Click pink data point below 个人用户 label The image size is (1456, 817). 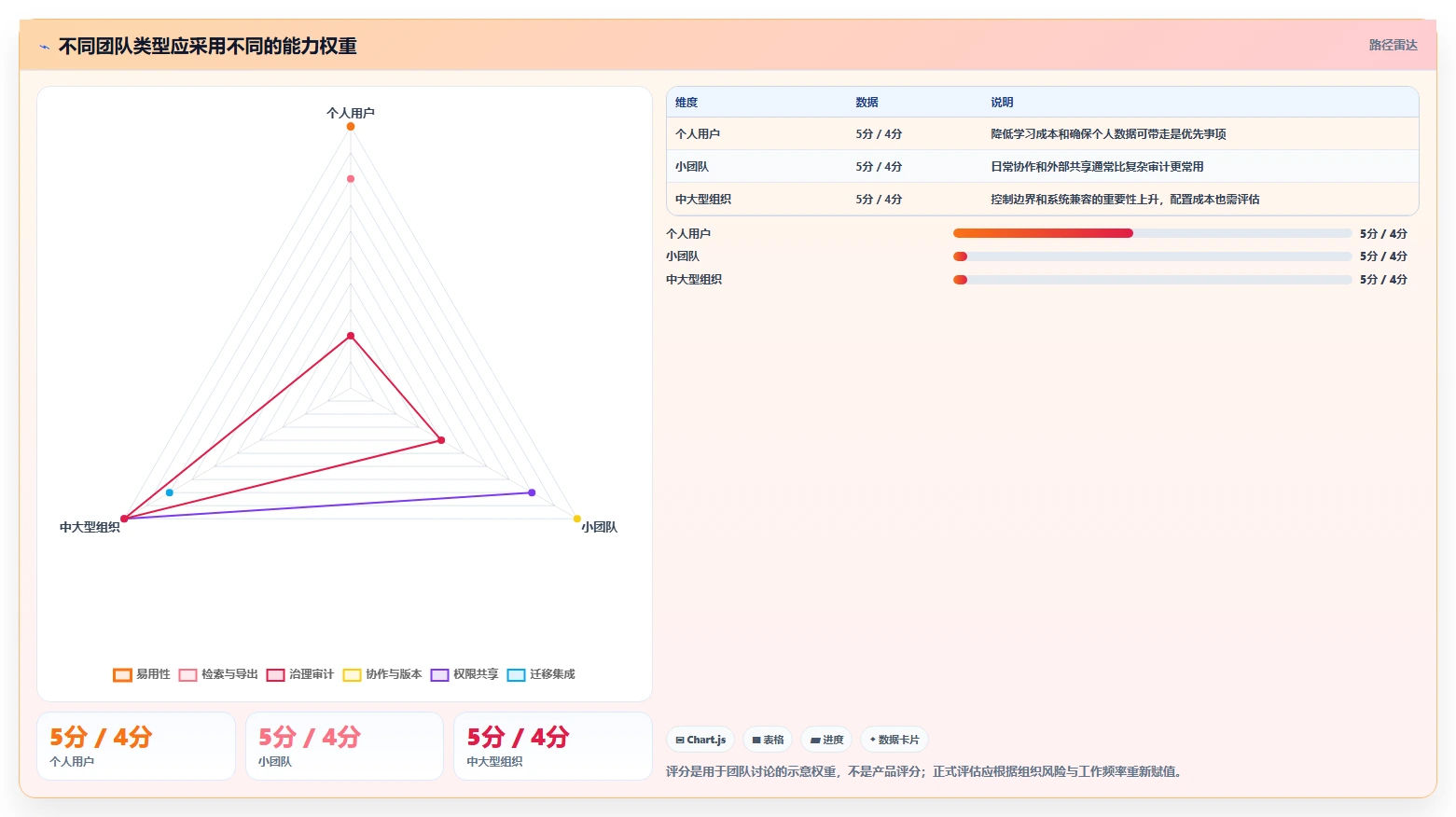coord(351,179)
